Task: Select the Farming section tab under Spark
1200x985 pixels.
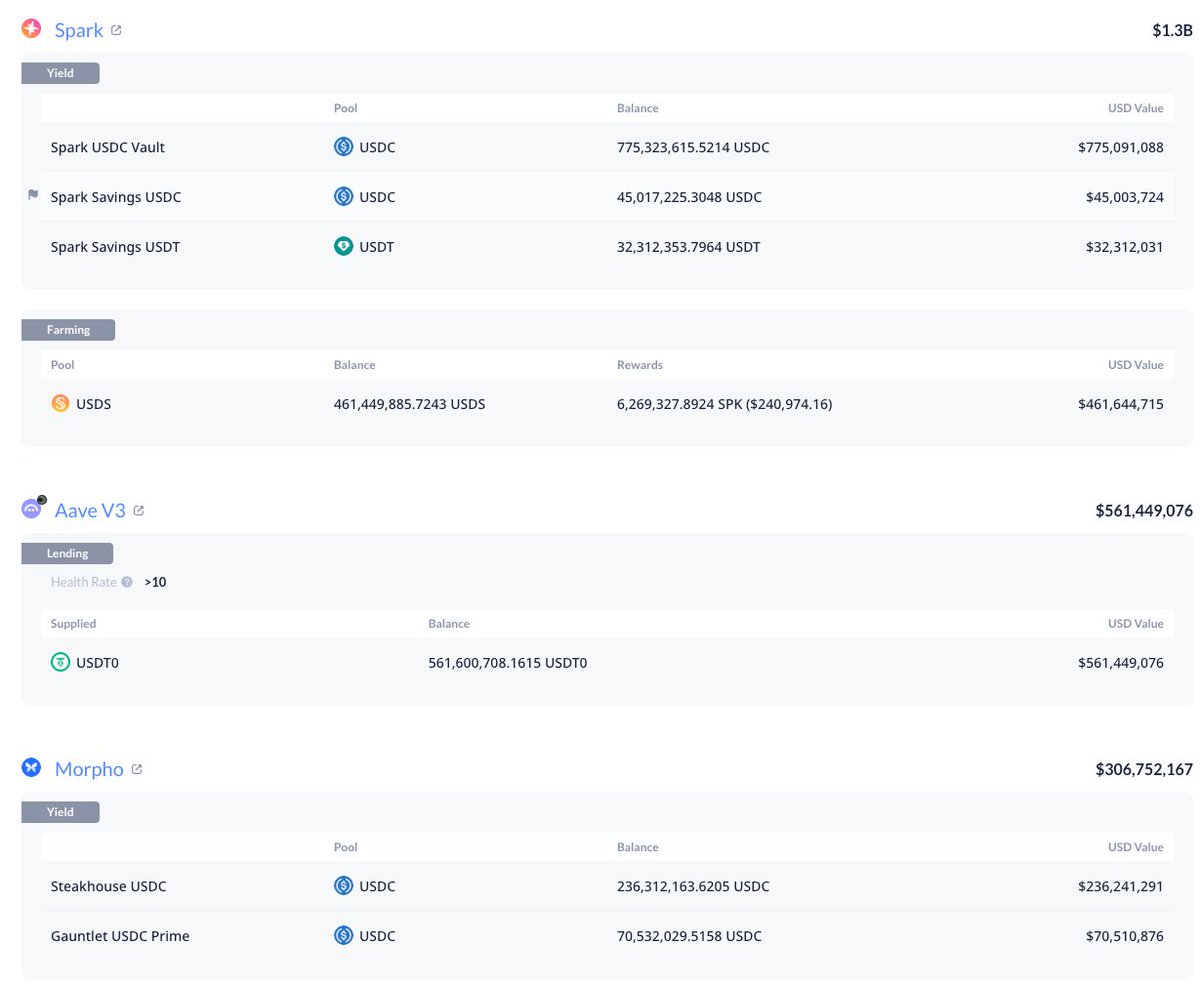Action: click(x=68, y=330)
